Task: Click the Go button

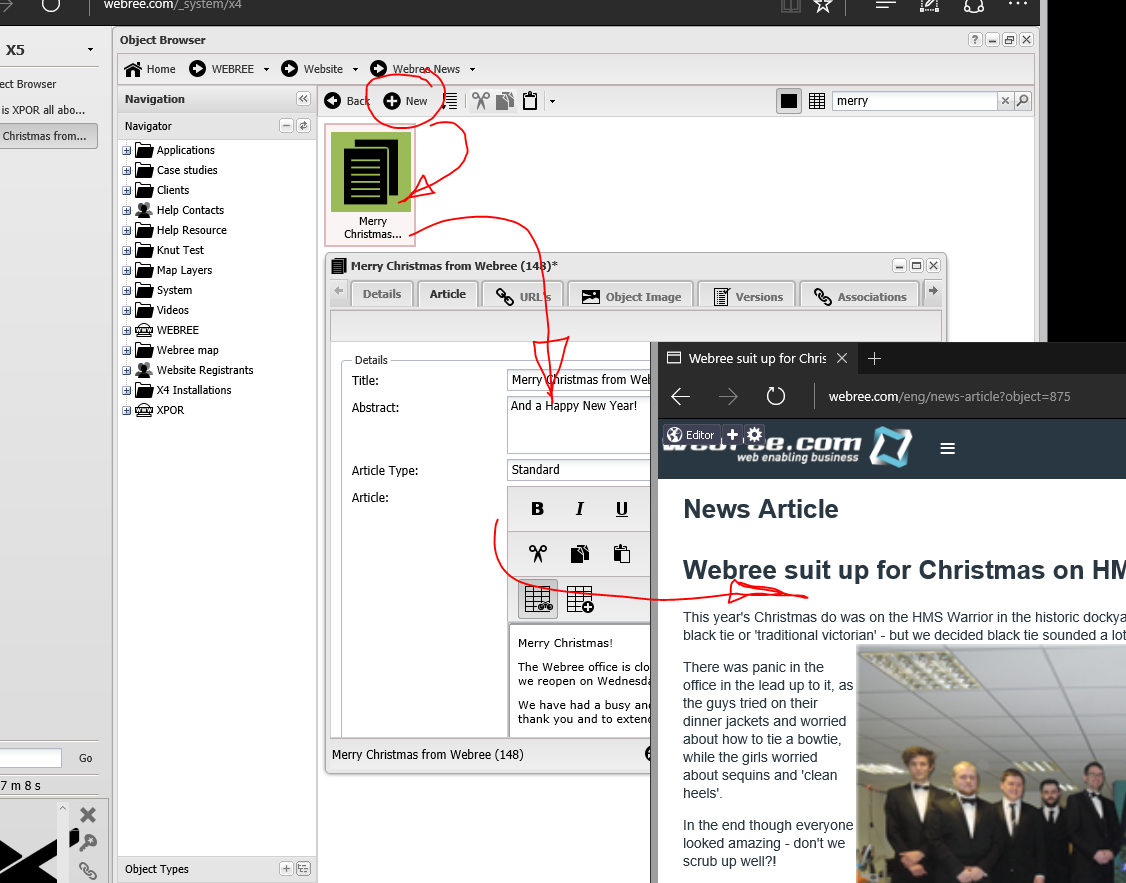Action: coord(85,758)
